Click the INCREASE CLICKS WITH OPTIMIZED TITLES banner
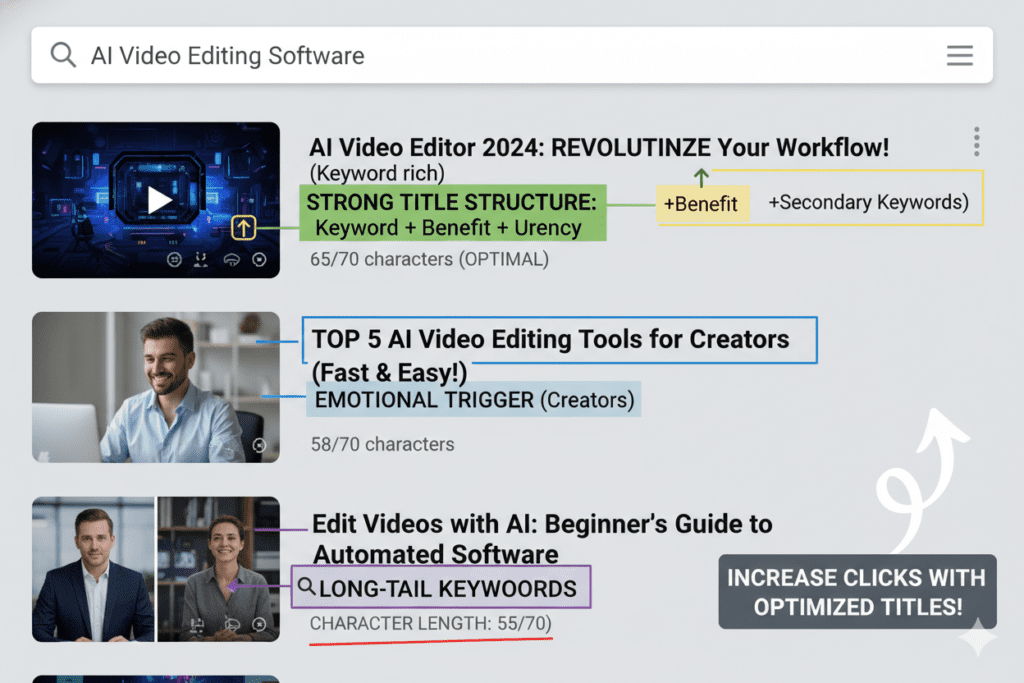1024x683 pixels. click(x=856, y=591)
